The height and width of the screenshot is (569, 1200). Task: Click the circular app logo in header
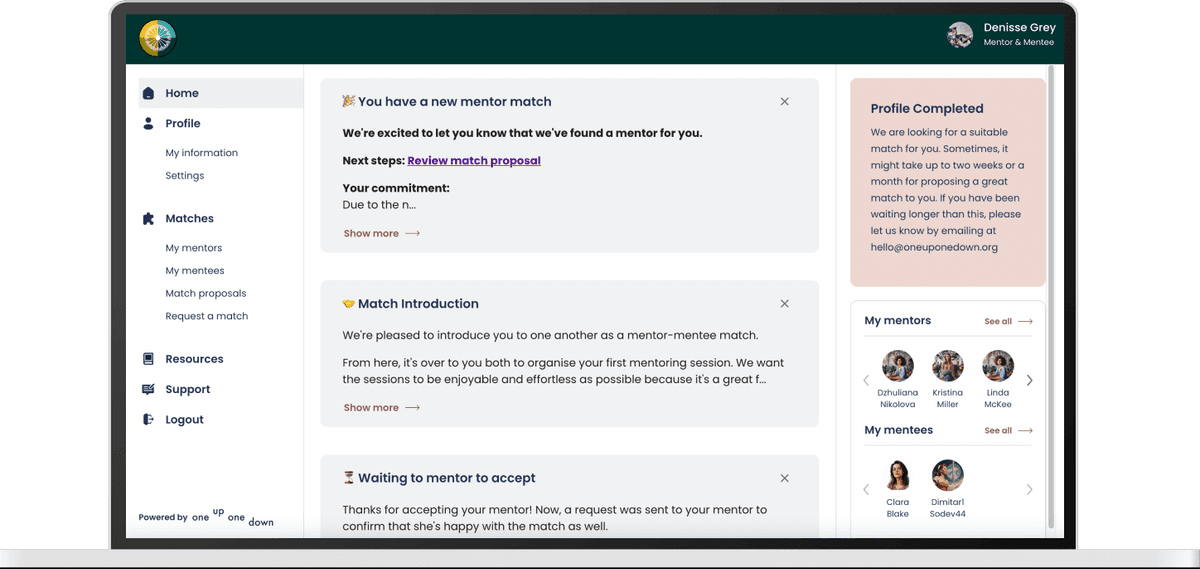158,38
